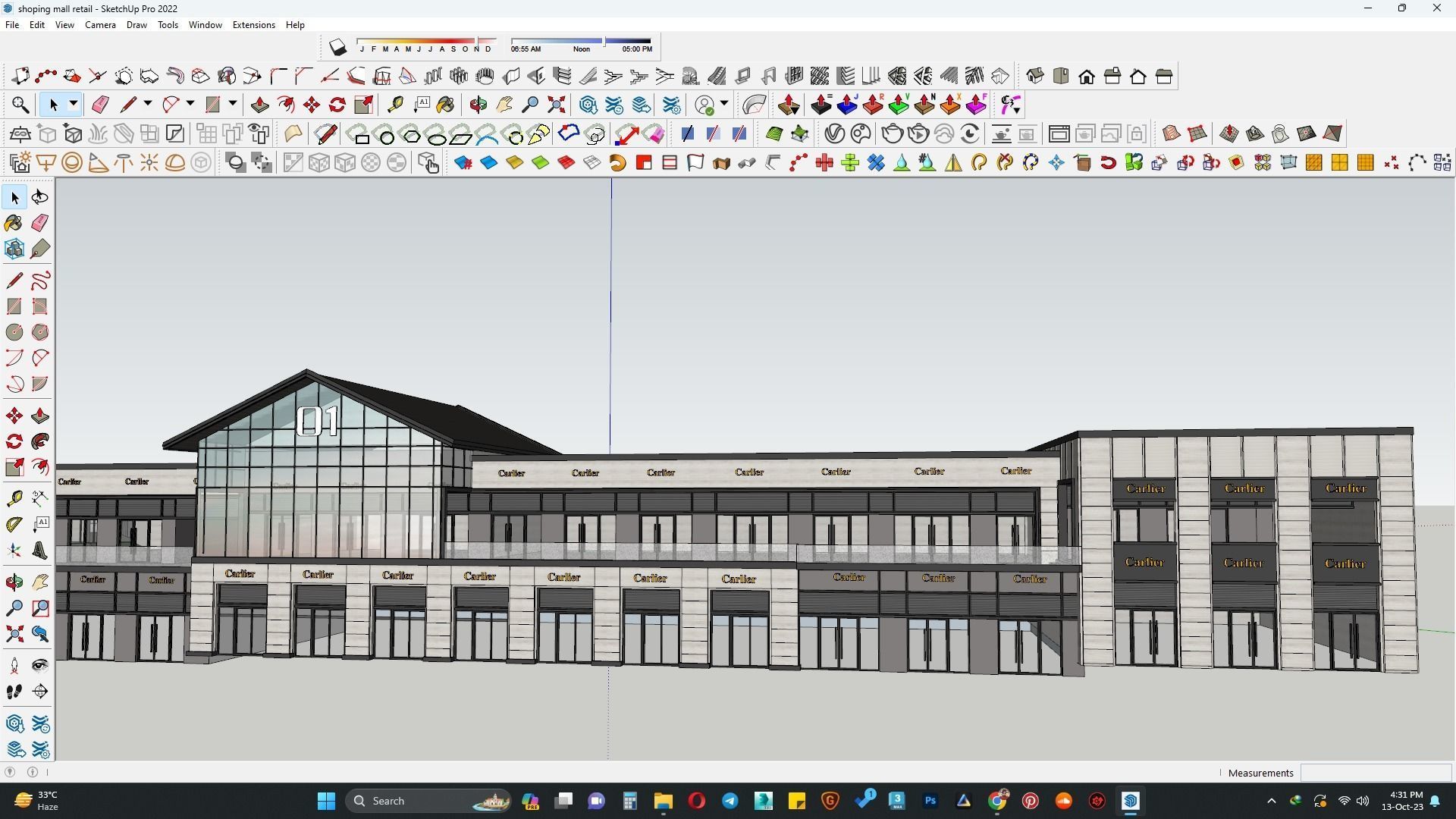The image size is (1456, 819).
Task: Show hidden system tray icons
Action: coord(1272,801)
